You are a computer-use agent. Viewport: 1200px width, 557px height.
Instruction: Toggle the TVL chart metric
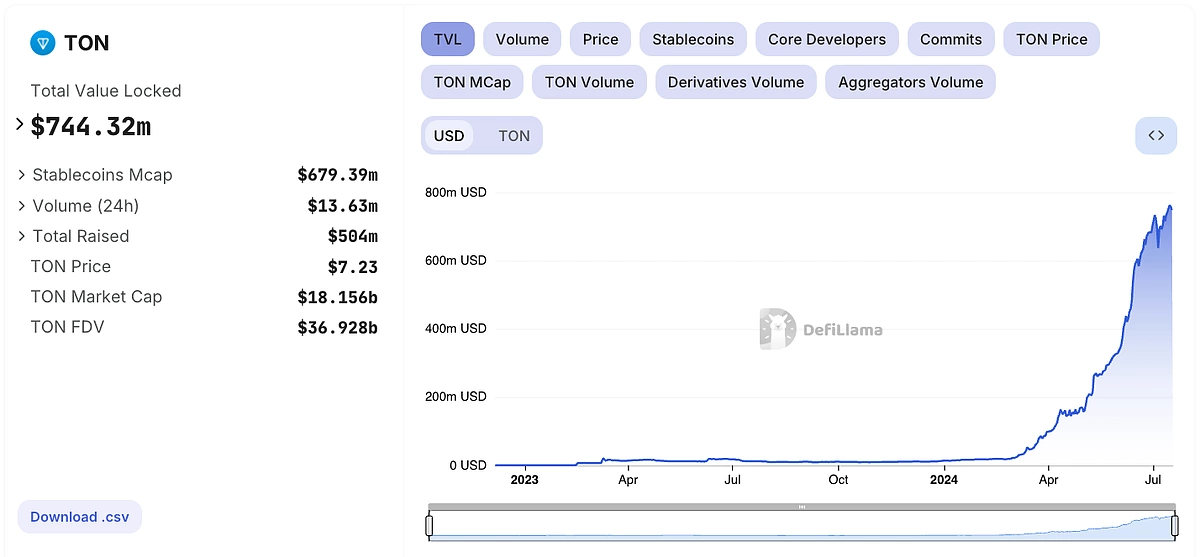447,40
